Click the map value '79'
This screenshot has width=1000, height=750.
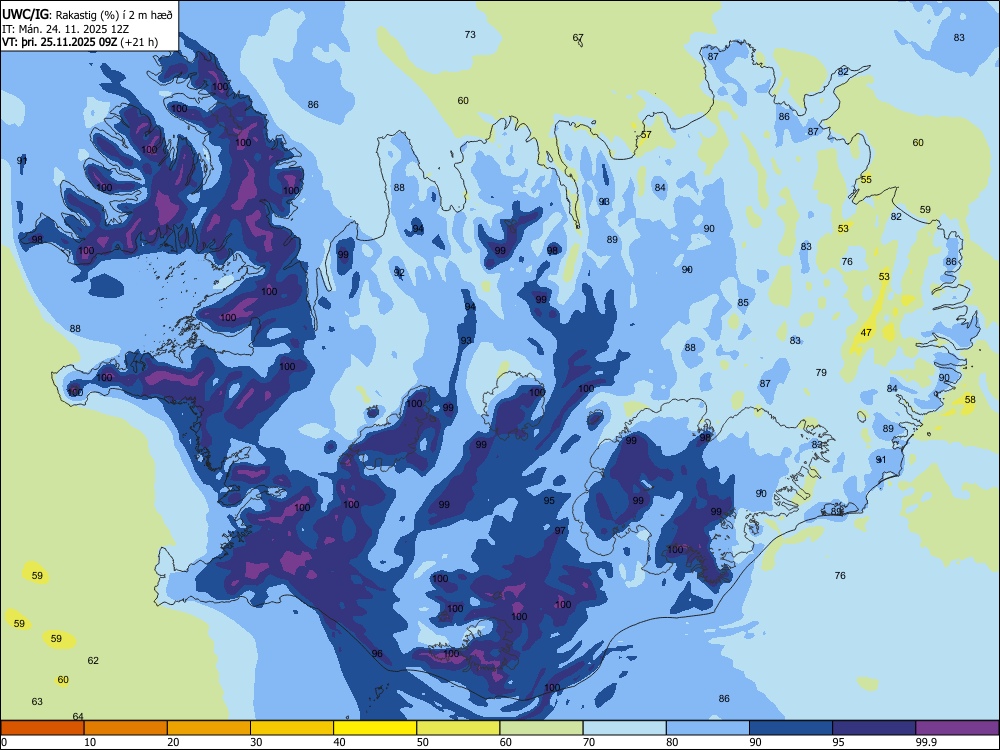tap(821, 372)
